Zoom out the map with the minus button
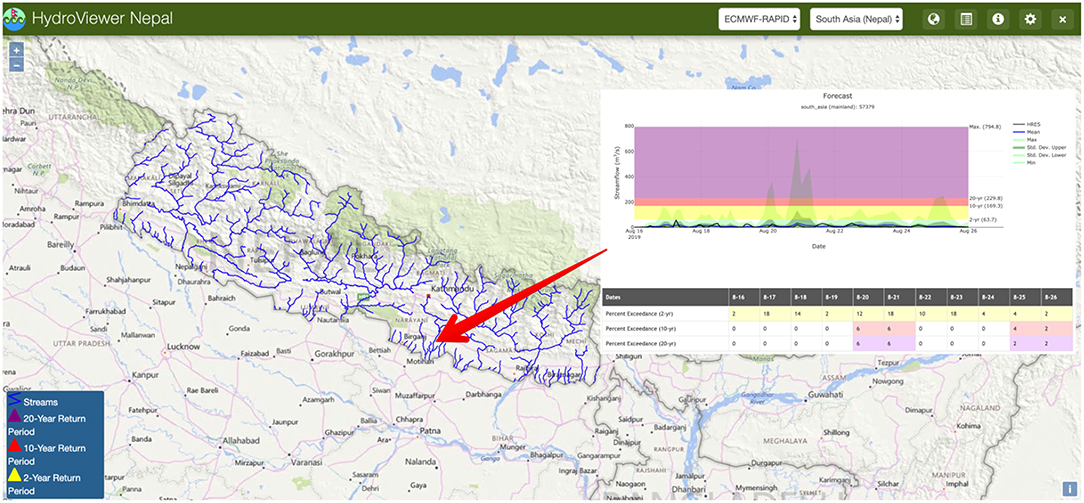Screen dimensions: 1084x503 point(17,64)
